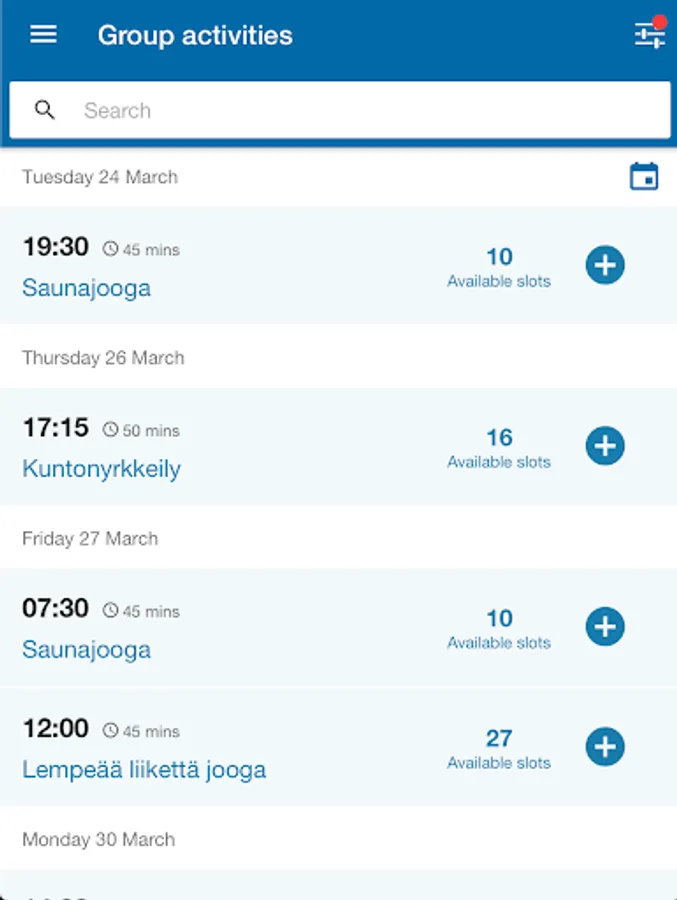677x900 pixels.
Task: Add the Lempeää liikettä jooga booking
Action: pos(605,747)
